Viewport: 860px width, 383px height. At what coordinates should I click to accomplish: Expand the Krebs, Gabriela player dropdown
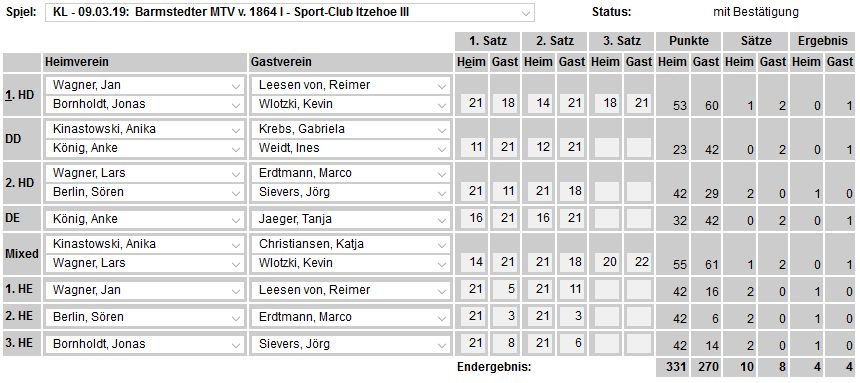point(350,129)
